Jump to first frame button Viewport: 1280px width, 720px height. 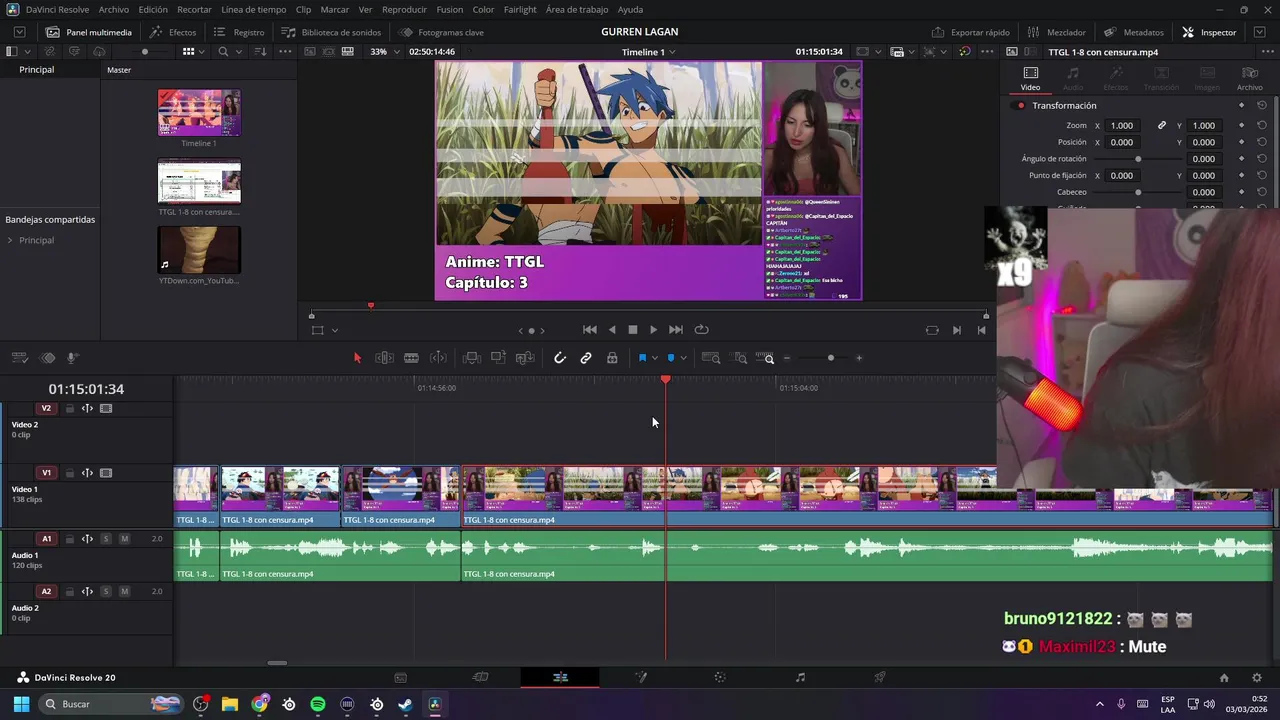click(x=590, y=330)
